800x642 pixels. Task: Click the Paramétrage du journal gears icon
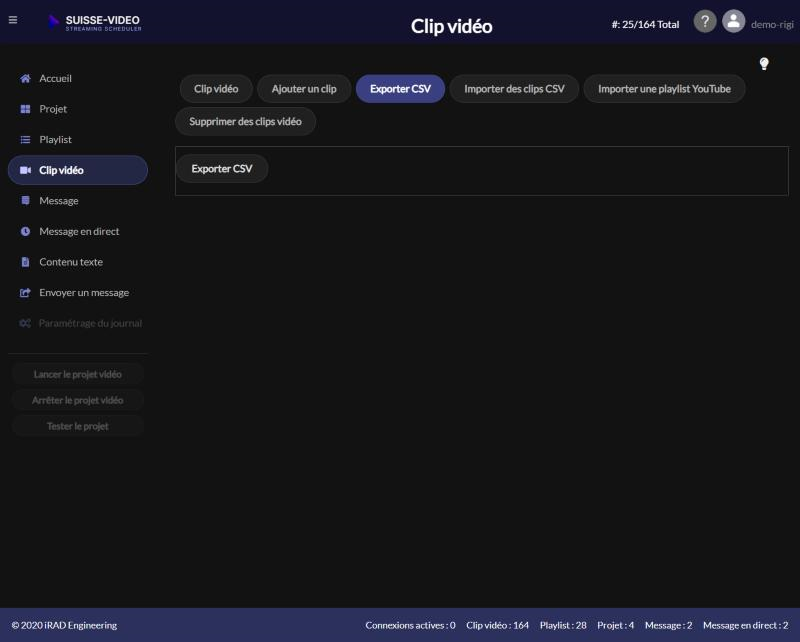pos(25,324)
